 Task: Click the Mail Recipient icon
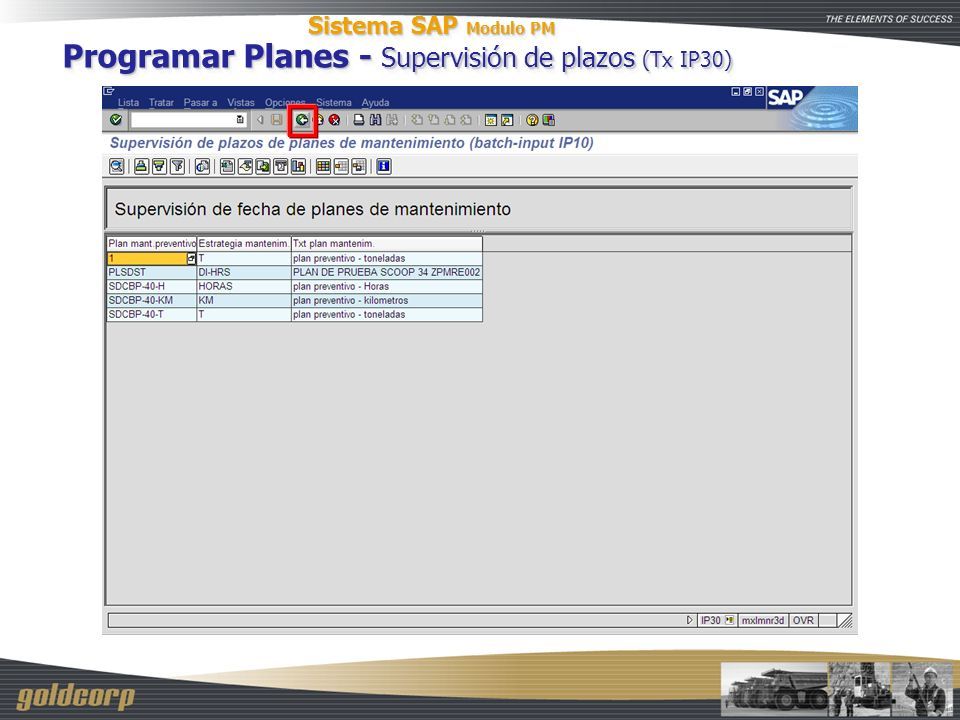tap(280, 166)
